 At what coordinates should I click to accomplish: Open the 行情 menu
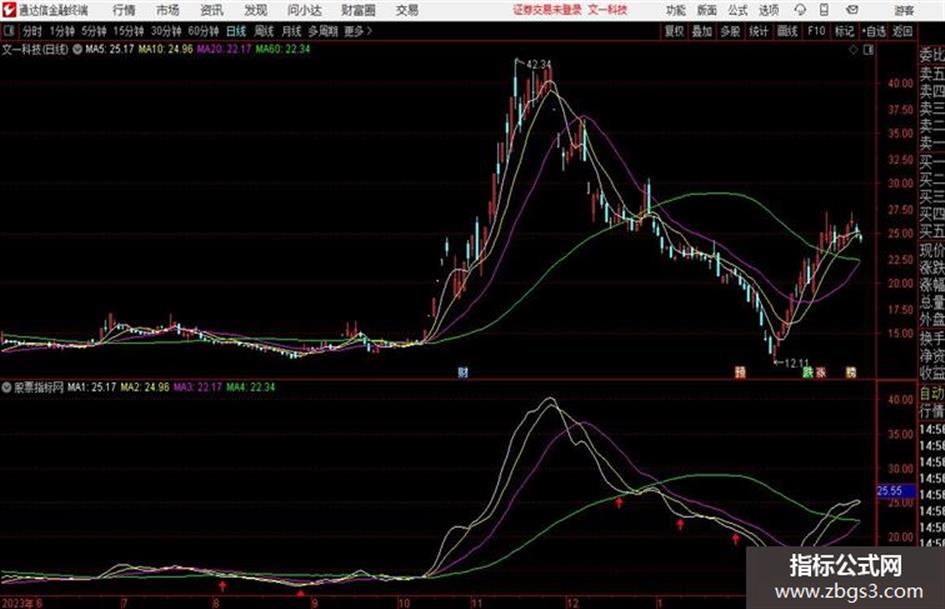pyautogui.click(x=124, y=10)
